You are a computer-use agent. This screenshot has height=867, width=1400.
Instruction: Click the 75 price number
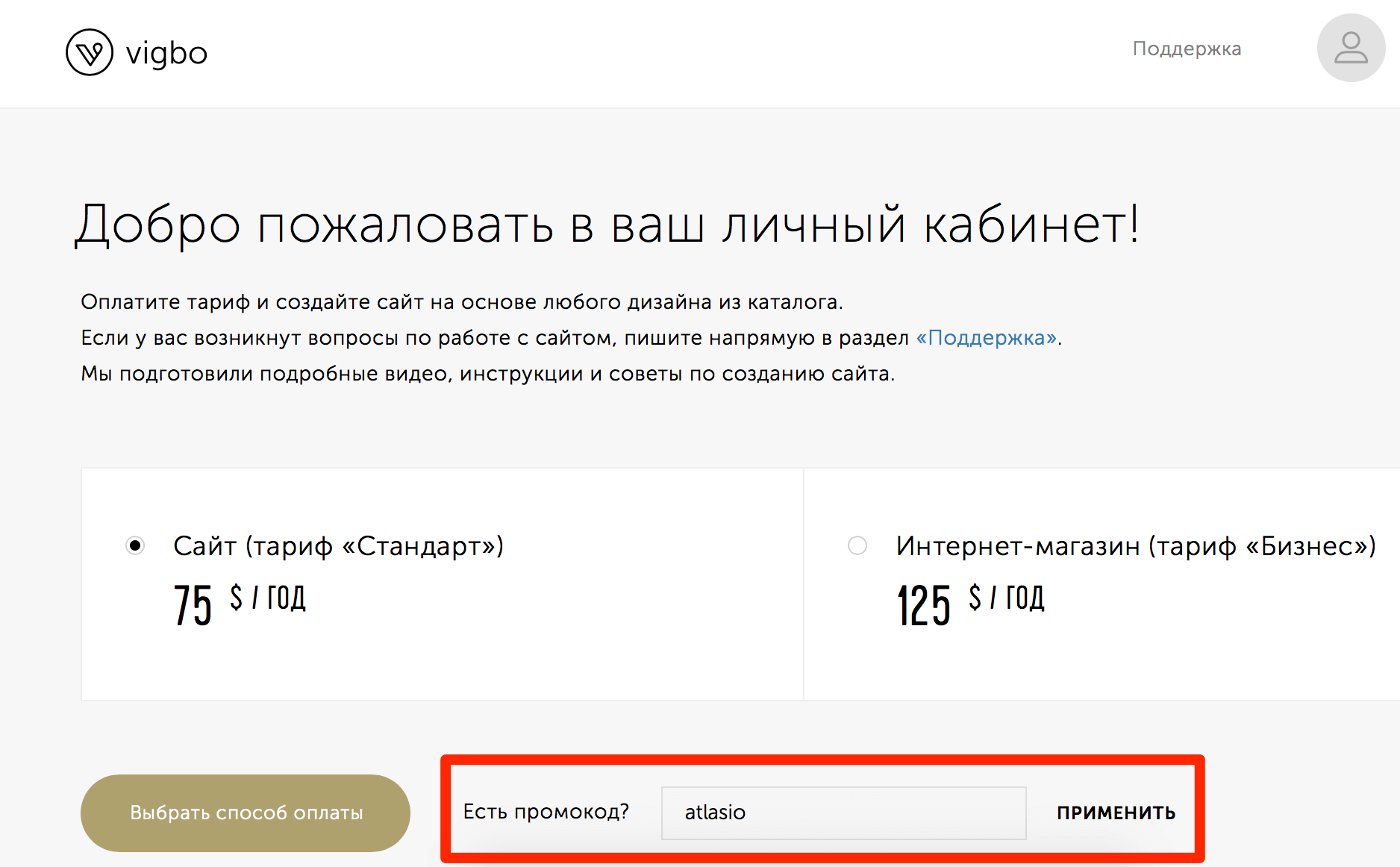(x=193, y=605)
